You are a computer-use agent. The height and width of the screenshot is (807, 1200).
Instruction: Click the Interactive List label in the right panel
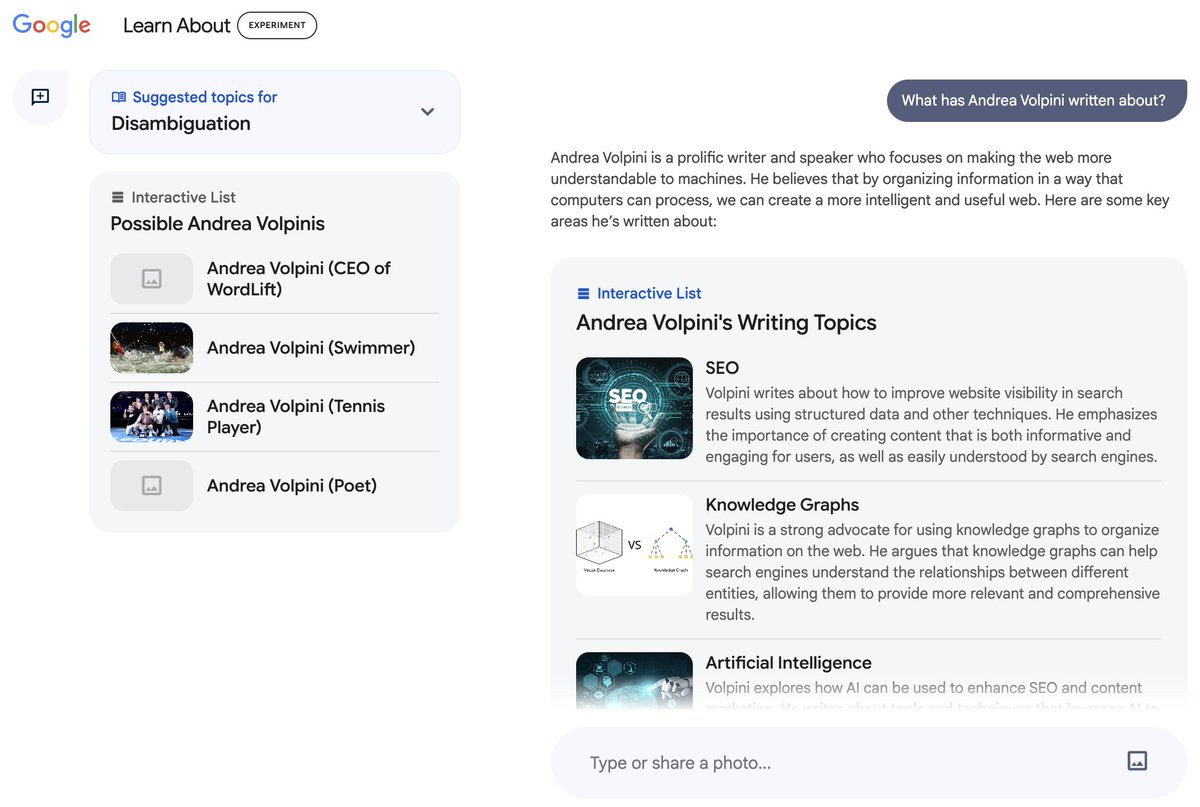(649, 293)
